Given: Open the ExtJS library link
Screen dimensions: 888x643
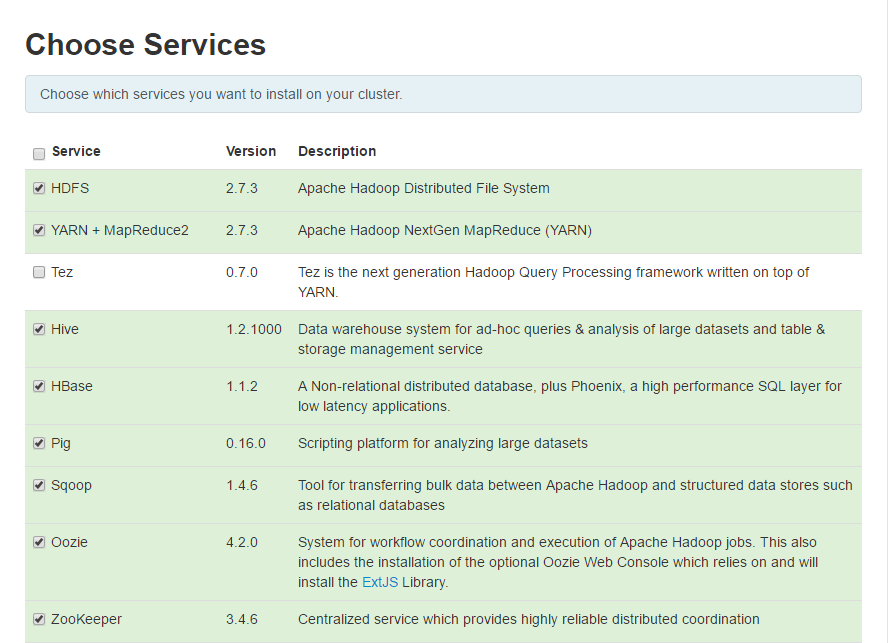Looking at the screenshot, I should coord(378,581).
